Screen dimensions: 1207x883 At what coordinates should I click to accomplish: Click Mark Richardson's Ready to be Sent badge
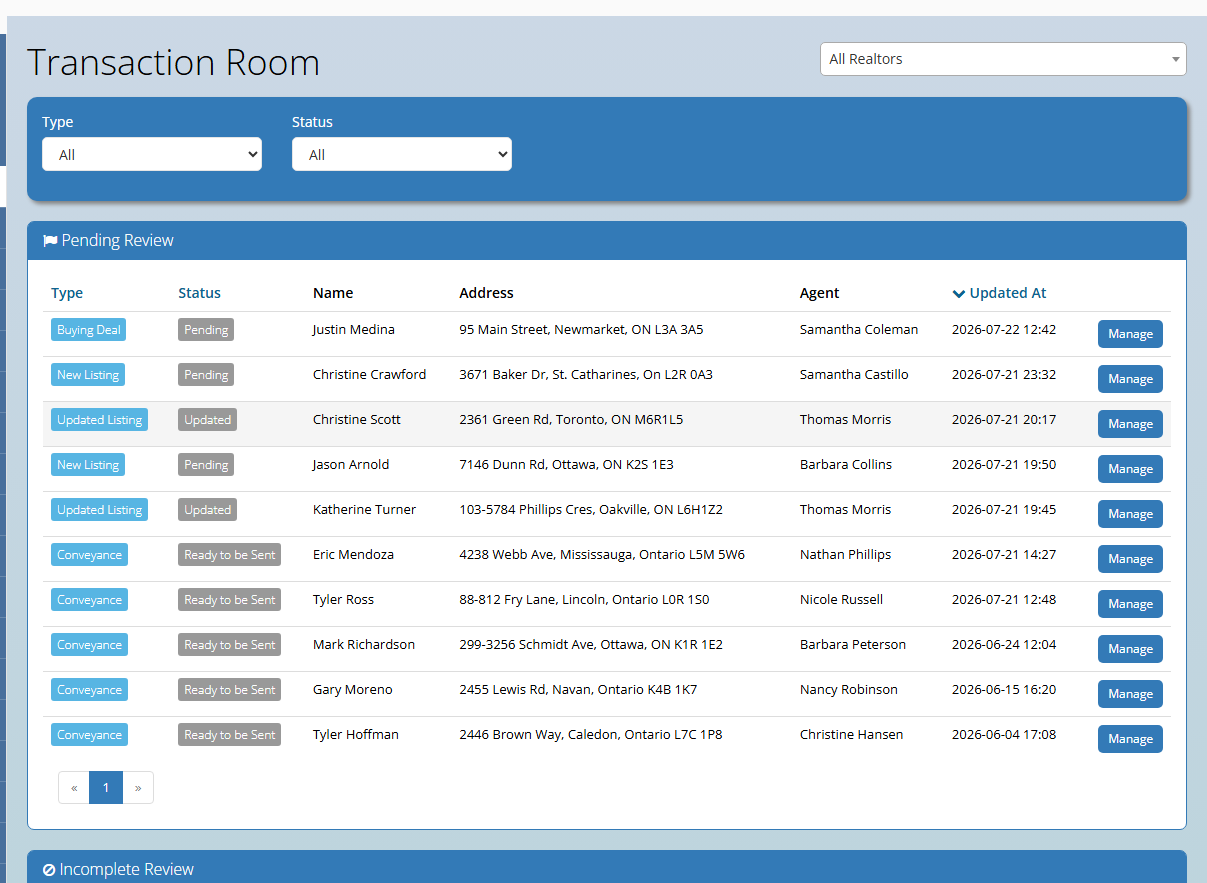pyautogui.click(x=229, y=645)
